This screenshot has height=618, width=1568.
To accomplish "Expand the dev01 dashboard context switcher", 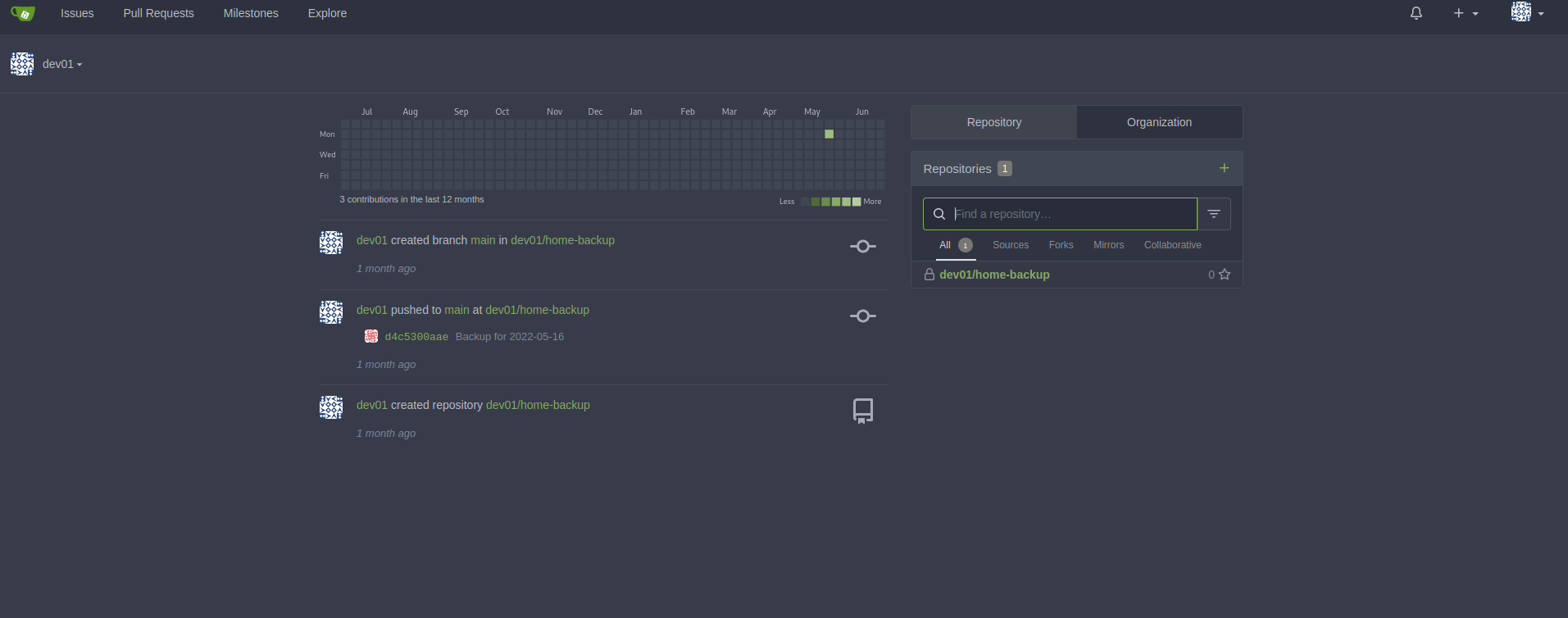I will [x=61, y=64].
